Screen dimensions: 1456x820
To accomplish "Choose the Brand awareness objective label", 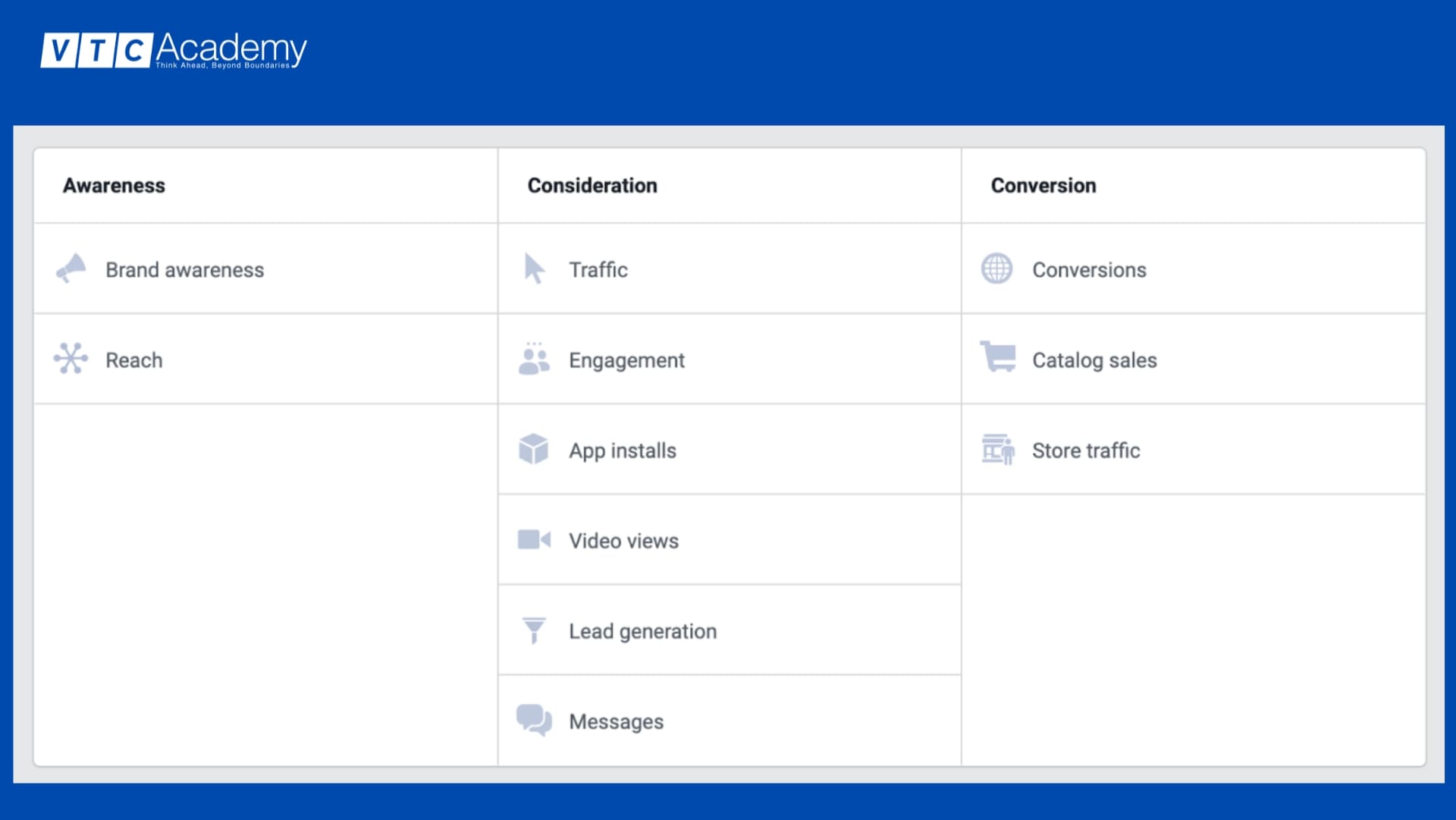I will (x=184, y=270).
